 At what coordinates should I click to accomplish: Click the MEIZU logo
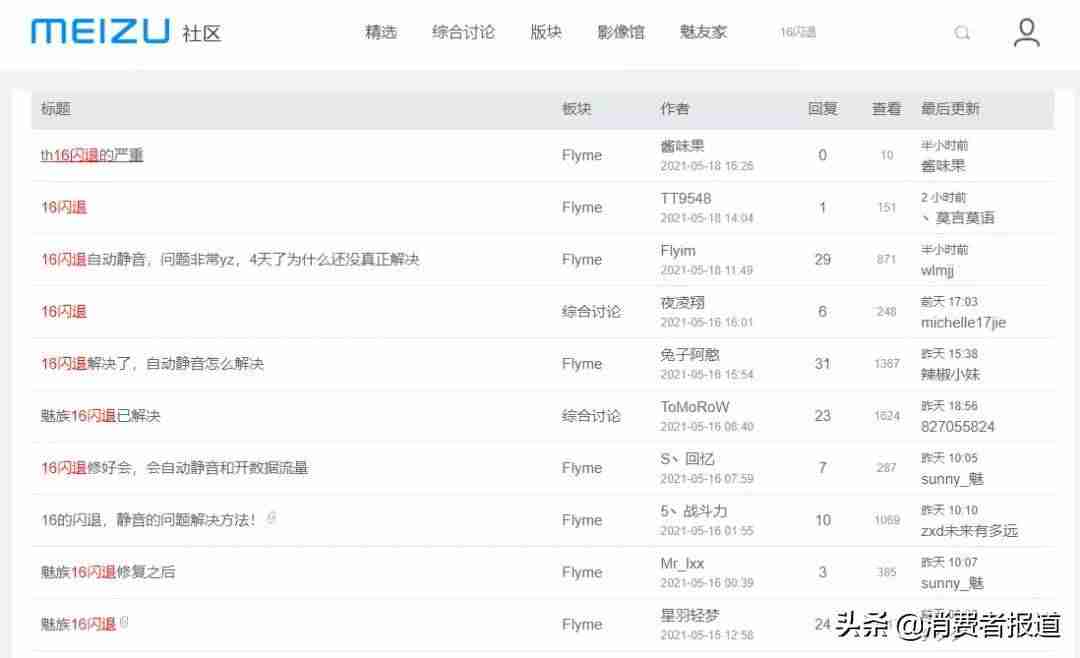100,32
